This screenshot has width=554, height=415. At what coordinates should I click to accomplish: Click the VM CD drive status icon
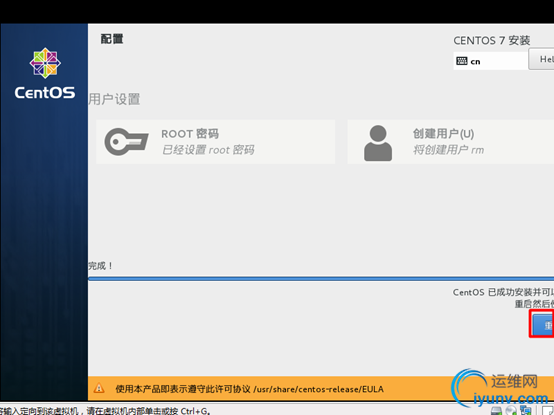511,410
